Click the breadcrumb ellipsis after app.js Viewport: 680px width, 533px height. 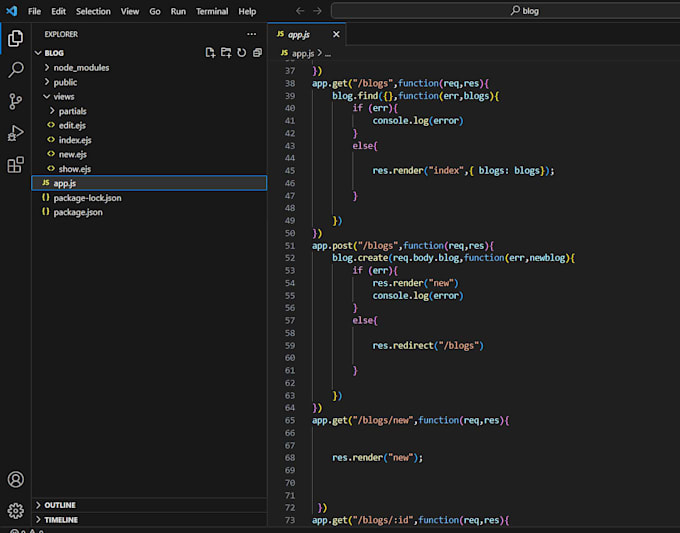point(328,53)
